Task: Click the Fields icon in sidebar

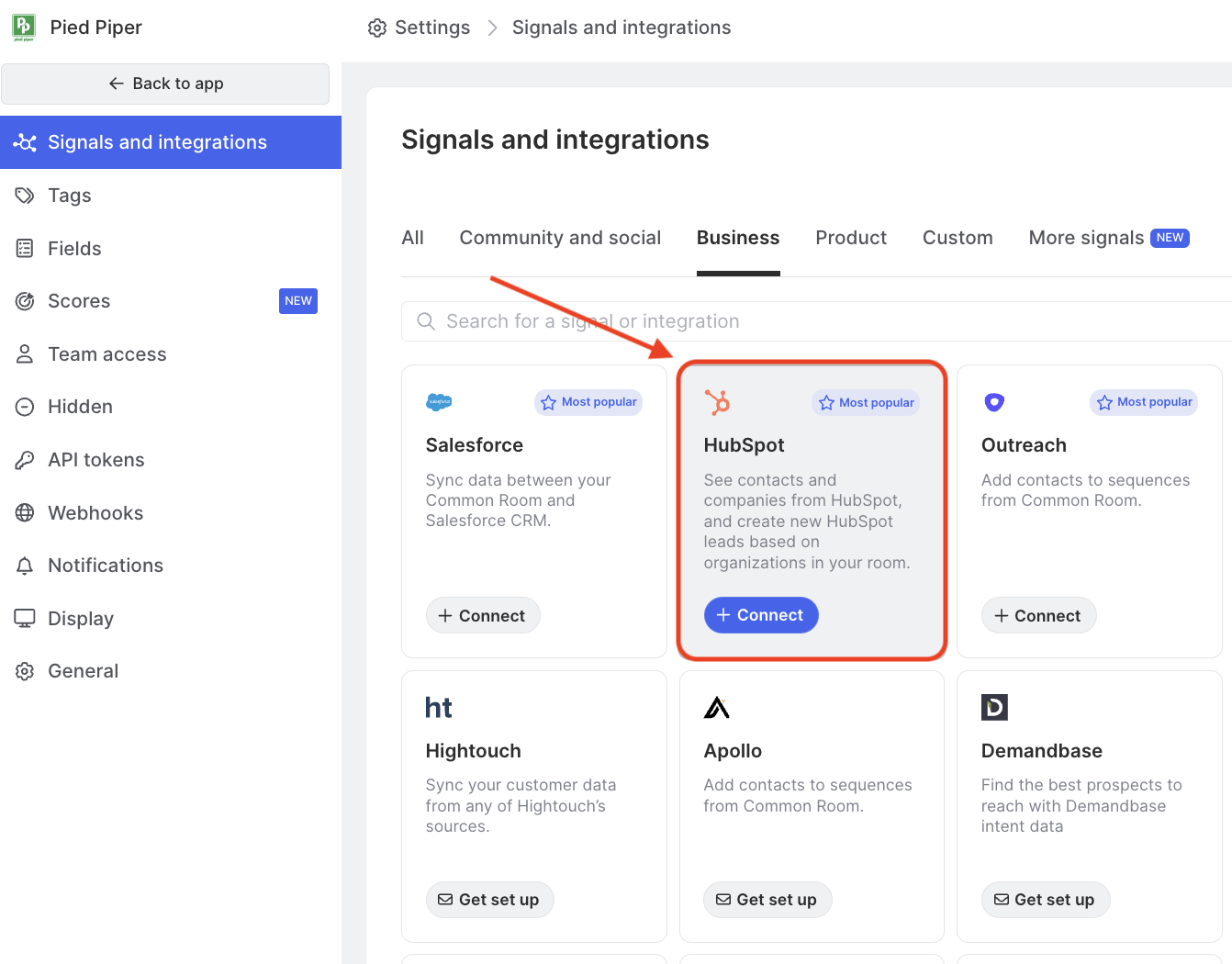Action: click(x=25, y=249)
